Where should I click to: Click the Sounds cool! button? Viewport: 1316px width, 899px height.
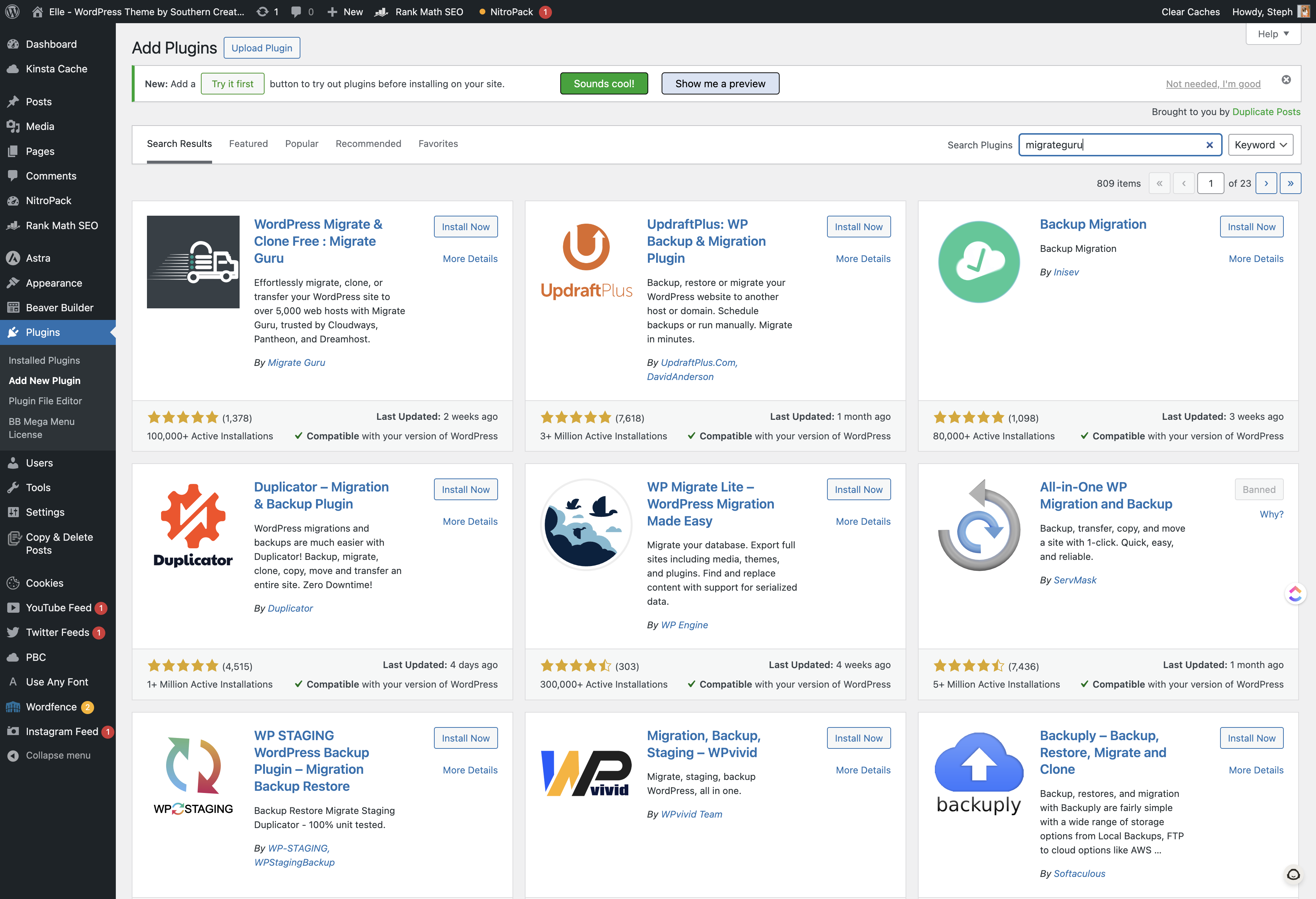604,84
